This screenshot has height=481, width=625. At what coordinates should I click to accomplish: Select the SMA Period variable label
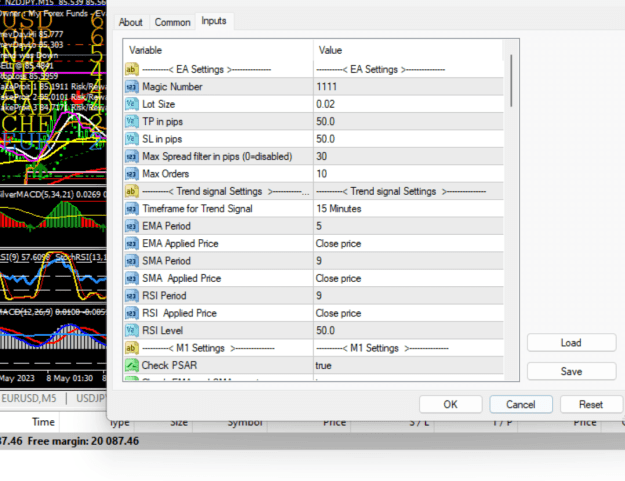tap(167, 261)
